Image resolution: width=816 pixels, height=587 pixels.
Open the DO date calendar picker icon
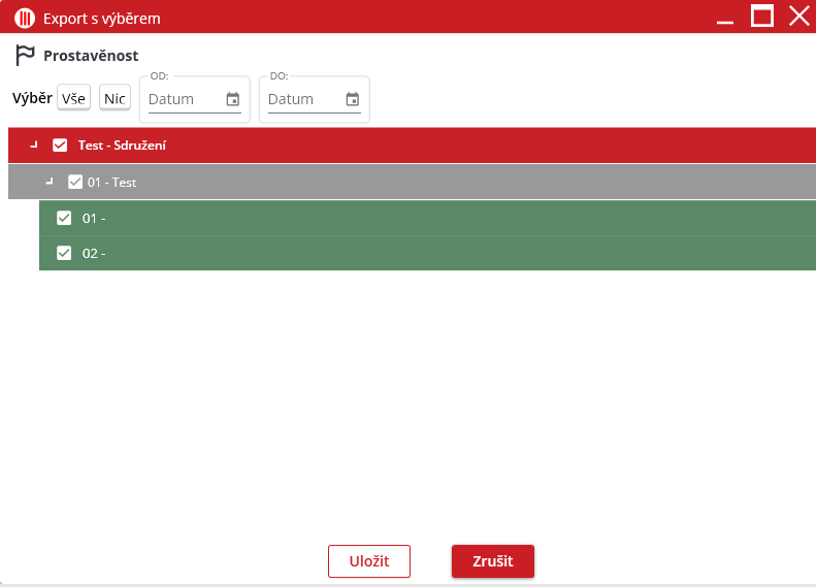coord(352,99)
